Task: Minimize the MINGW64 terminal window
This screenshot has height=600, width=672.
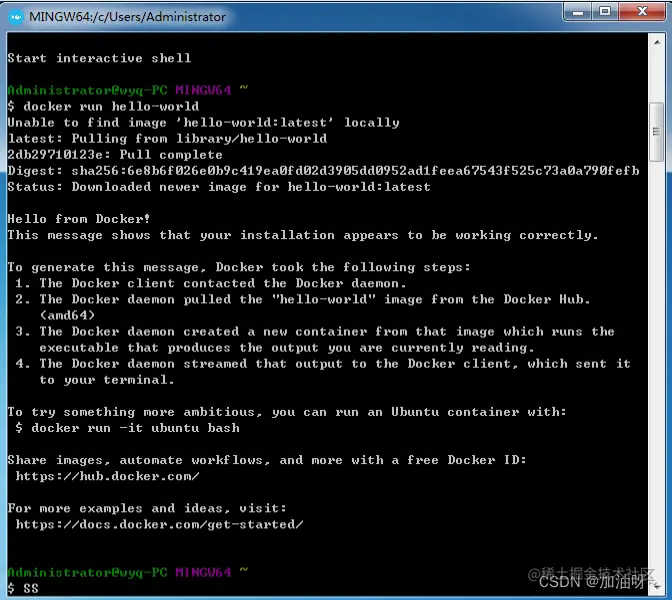Action: tap(578, 12)
